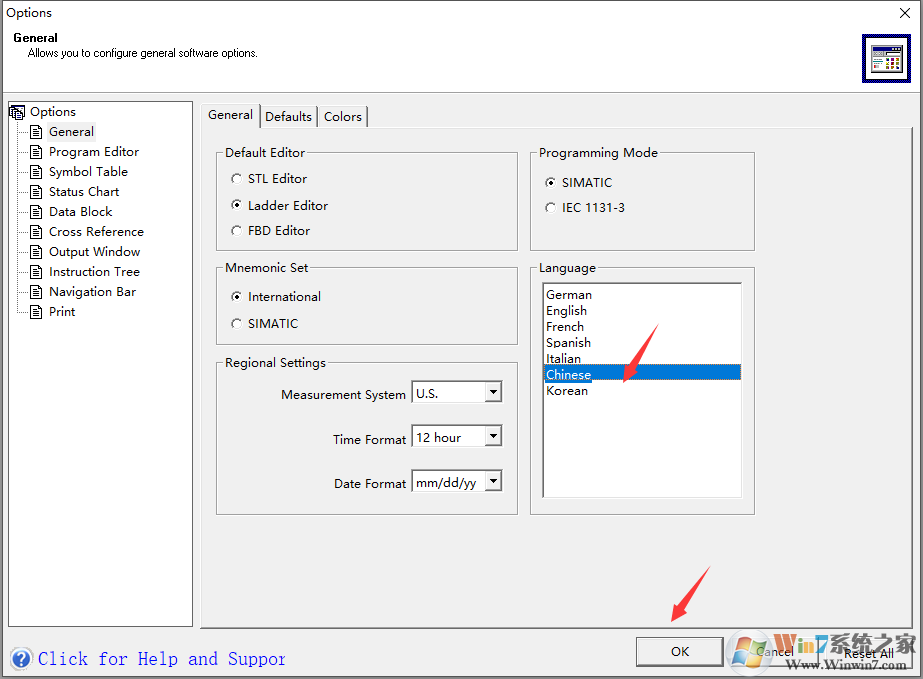Select the FBD Editor radio button
This screenshot has height=679, width=923.
[x=236, y=231]
